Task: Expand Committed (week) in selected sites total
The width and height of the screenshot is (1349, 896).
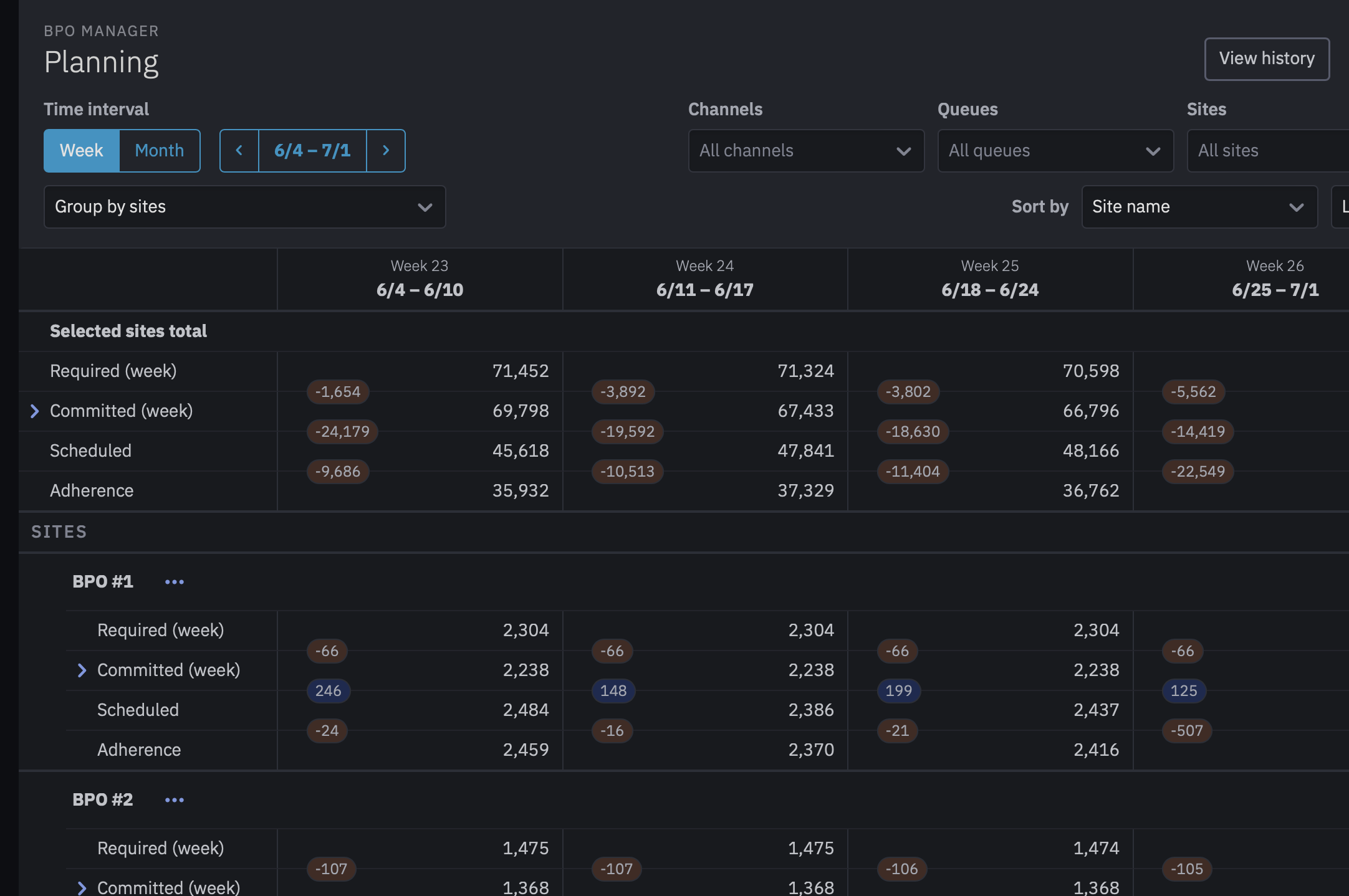Action: [35, 411]
